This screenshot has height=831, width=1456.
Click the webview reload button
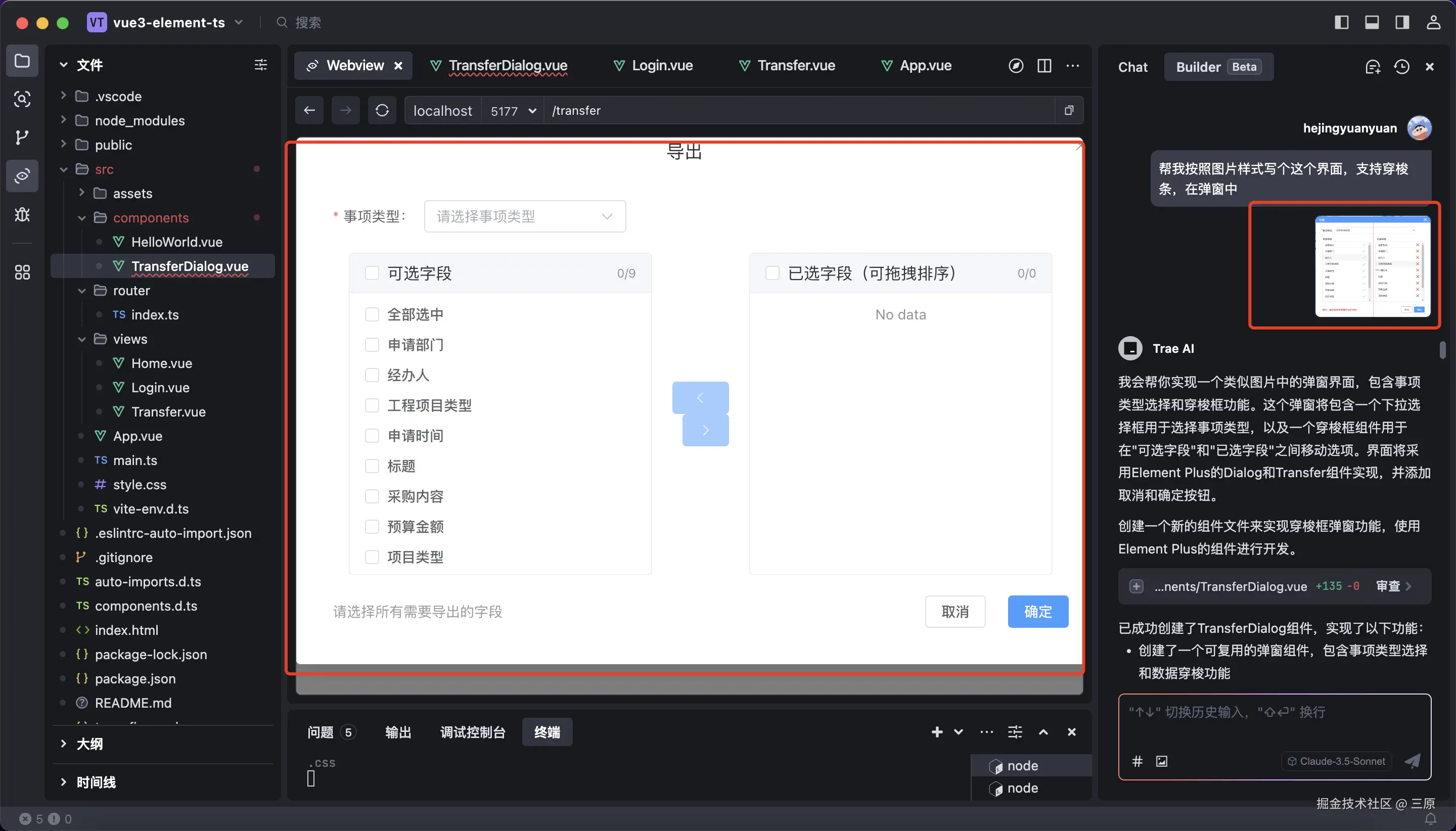coord(382,110)
